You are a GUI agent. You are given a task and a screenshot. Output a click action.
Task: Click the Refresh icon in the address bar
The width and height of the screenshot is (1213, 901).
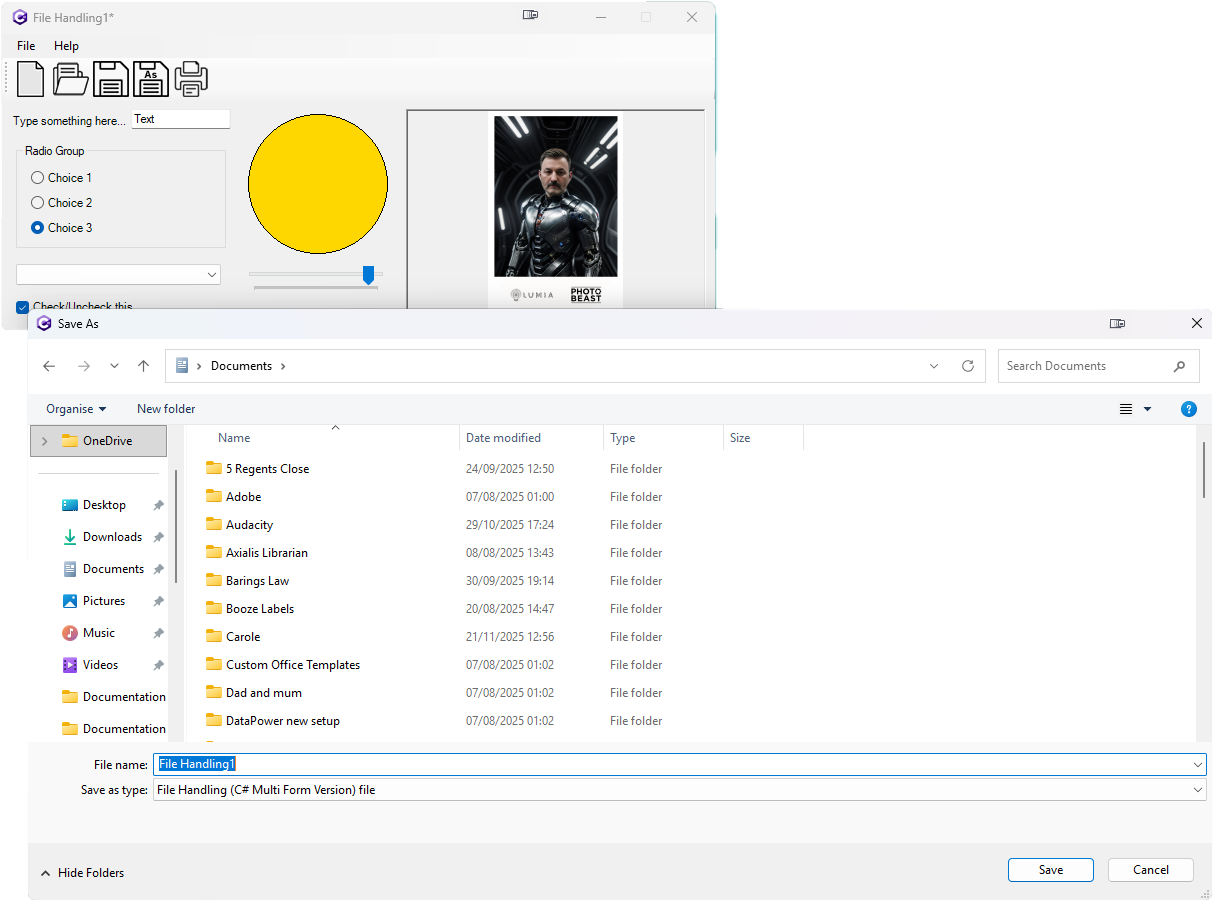click(967, 366)
